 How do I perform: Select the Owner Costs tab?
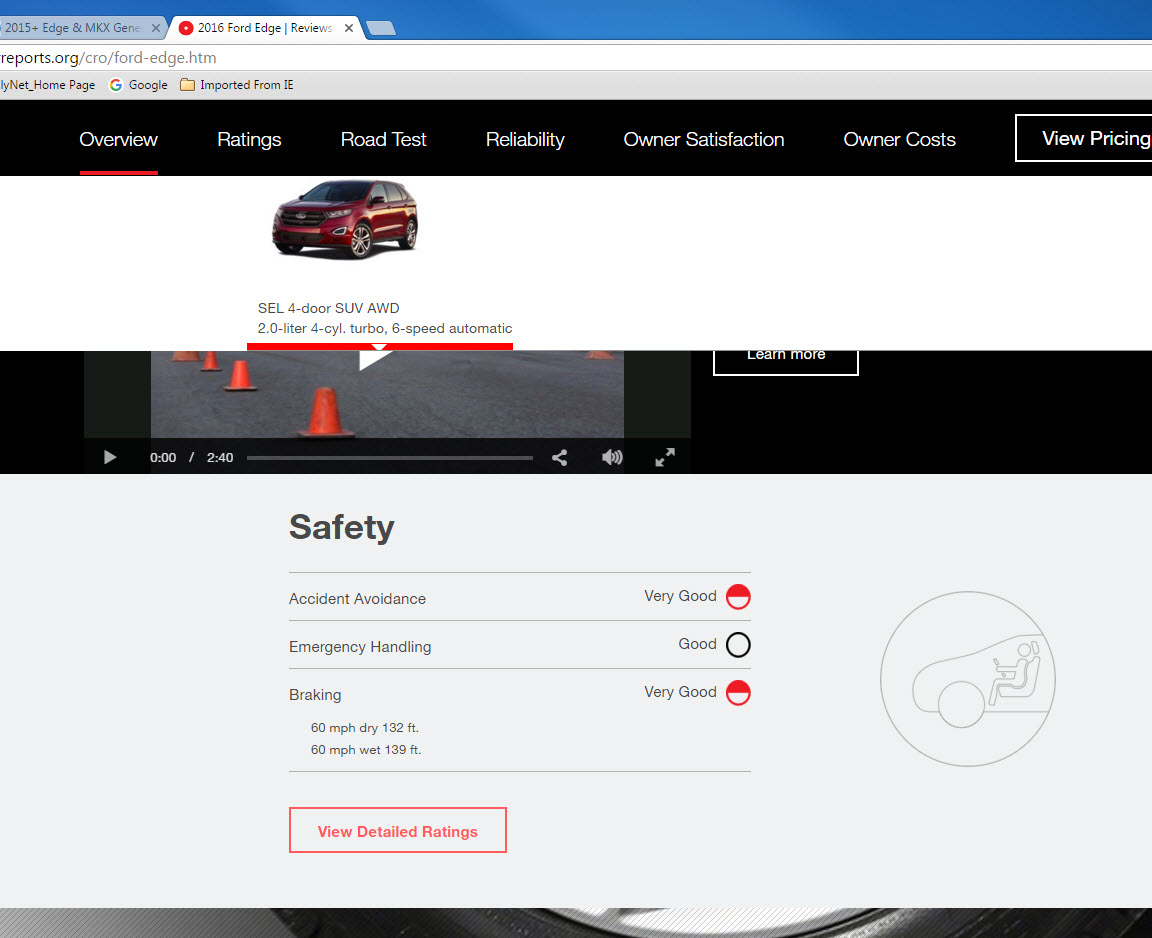(x=899, y=140)
